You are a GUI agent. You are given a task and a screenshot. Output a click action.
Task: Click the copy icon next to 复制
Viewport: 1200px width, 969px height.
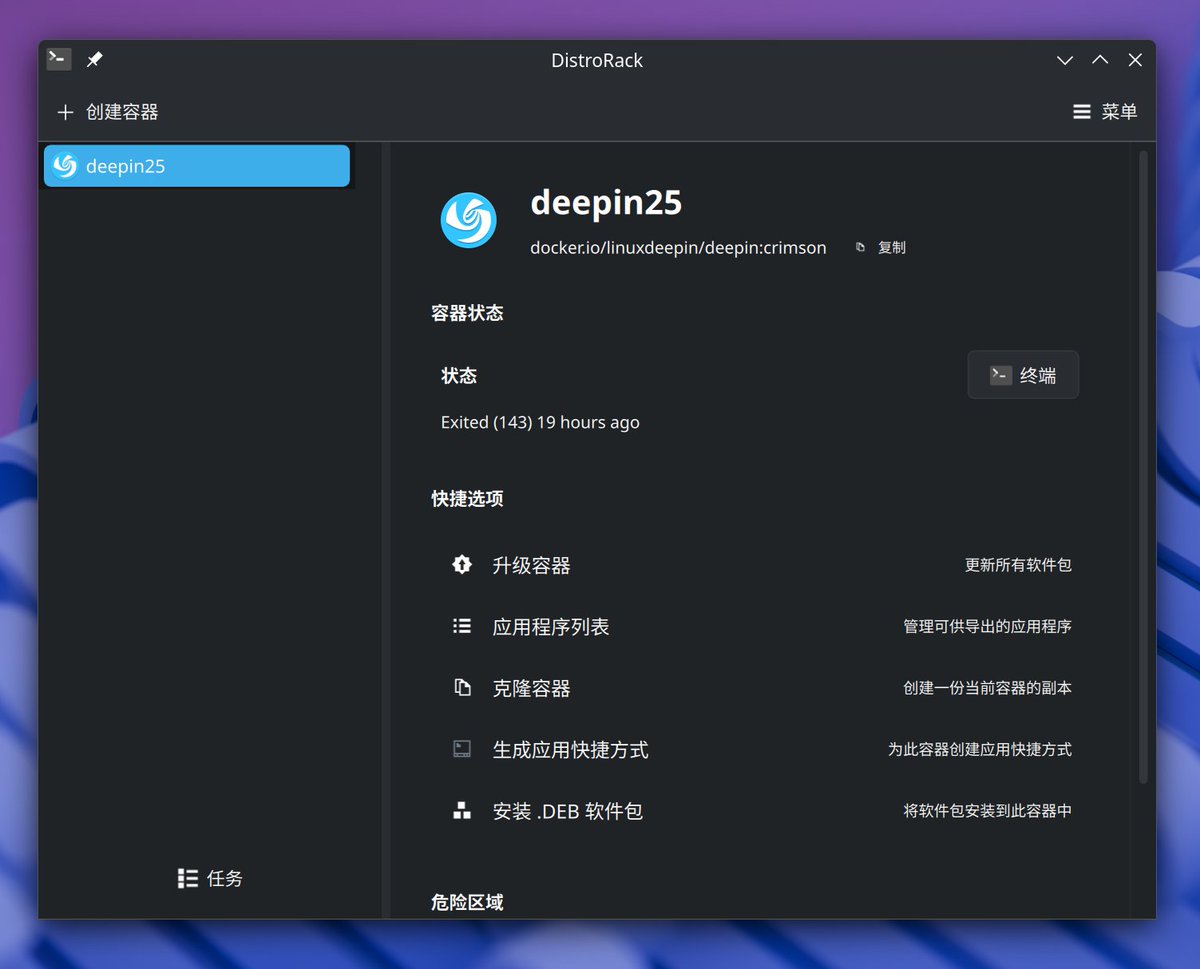[x=860, y=247]
